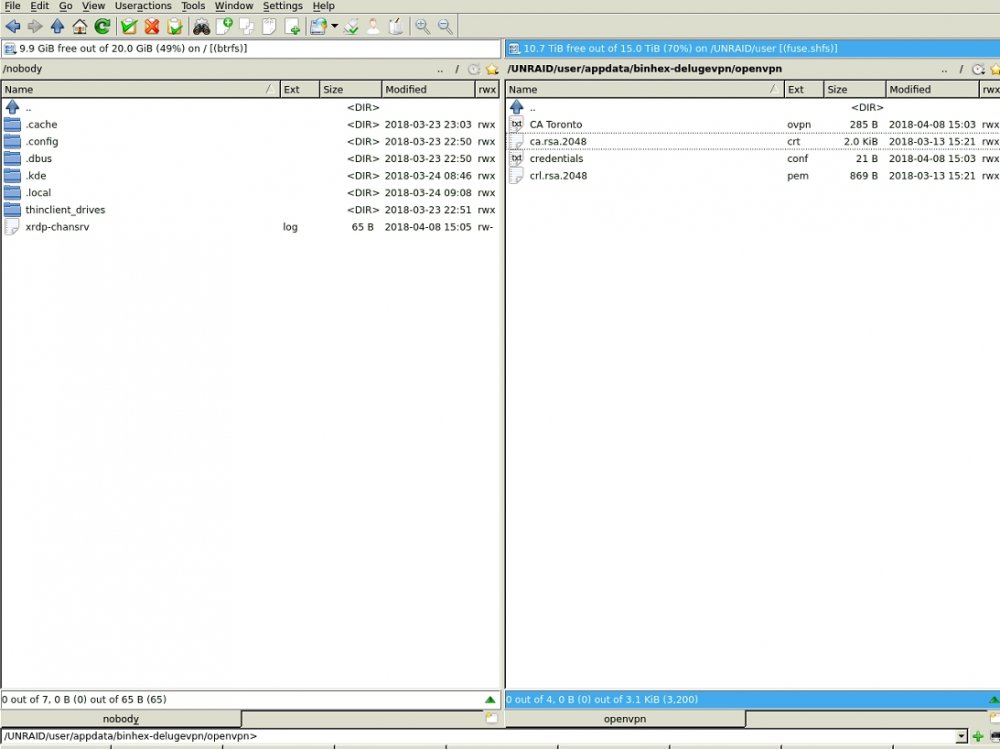Click right panel '..' parent button
1000x749 pixels.
click(x=945, y=69)
